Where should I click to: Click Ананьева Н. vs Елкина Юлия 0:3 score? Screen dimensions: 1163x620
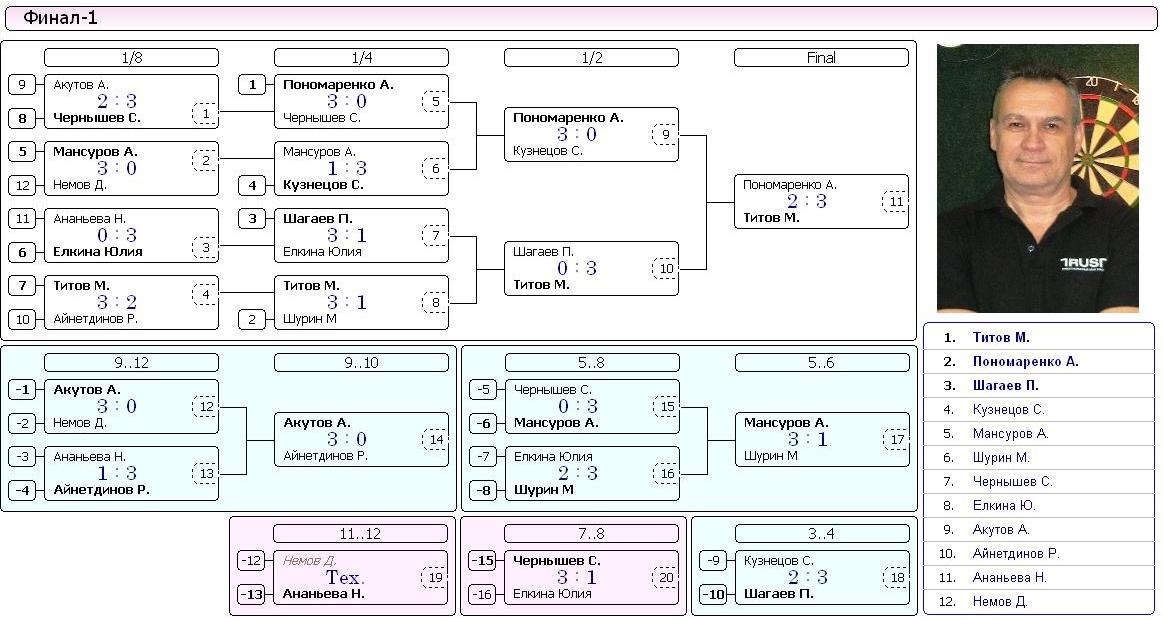click(117, 235)
